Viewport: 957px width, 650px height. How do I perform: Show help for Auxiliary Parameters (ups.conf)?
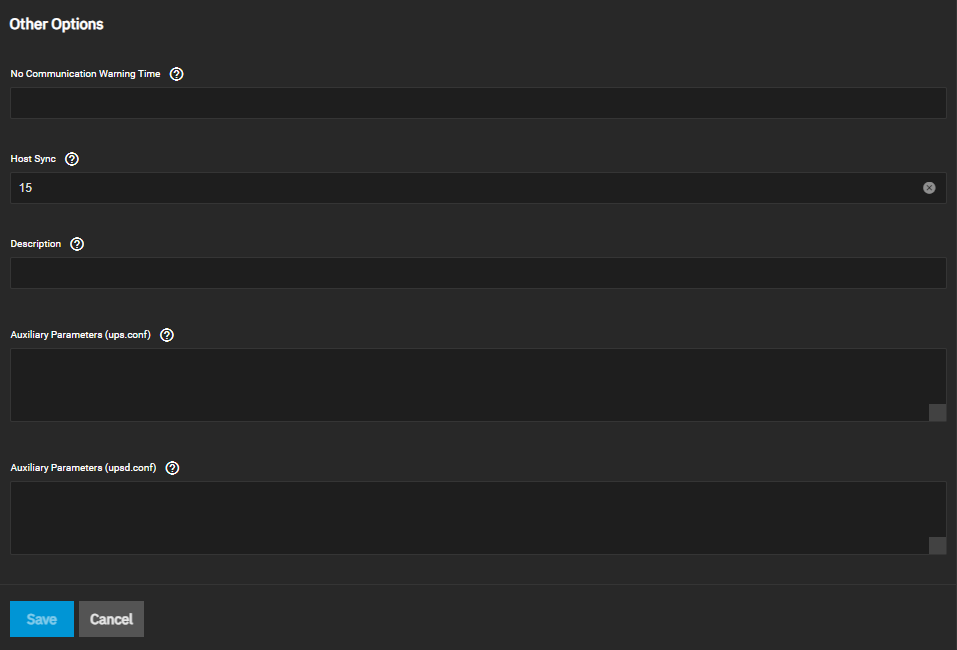(x=167, y=335)
